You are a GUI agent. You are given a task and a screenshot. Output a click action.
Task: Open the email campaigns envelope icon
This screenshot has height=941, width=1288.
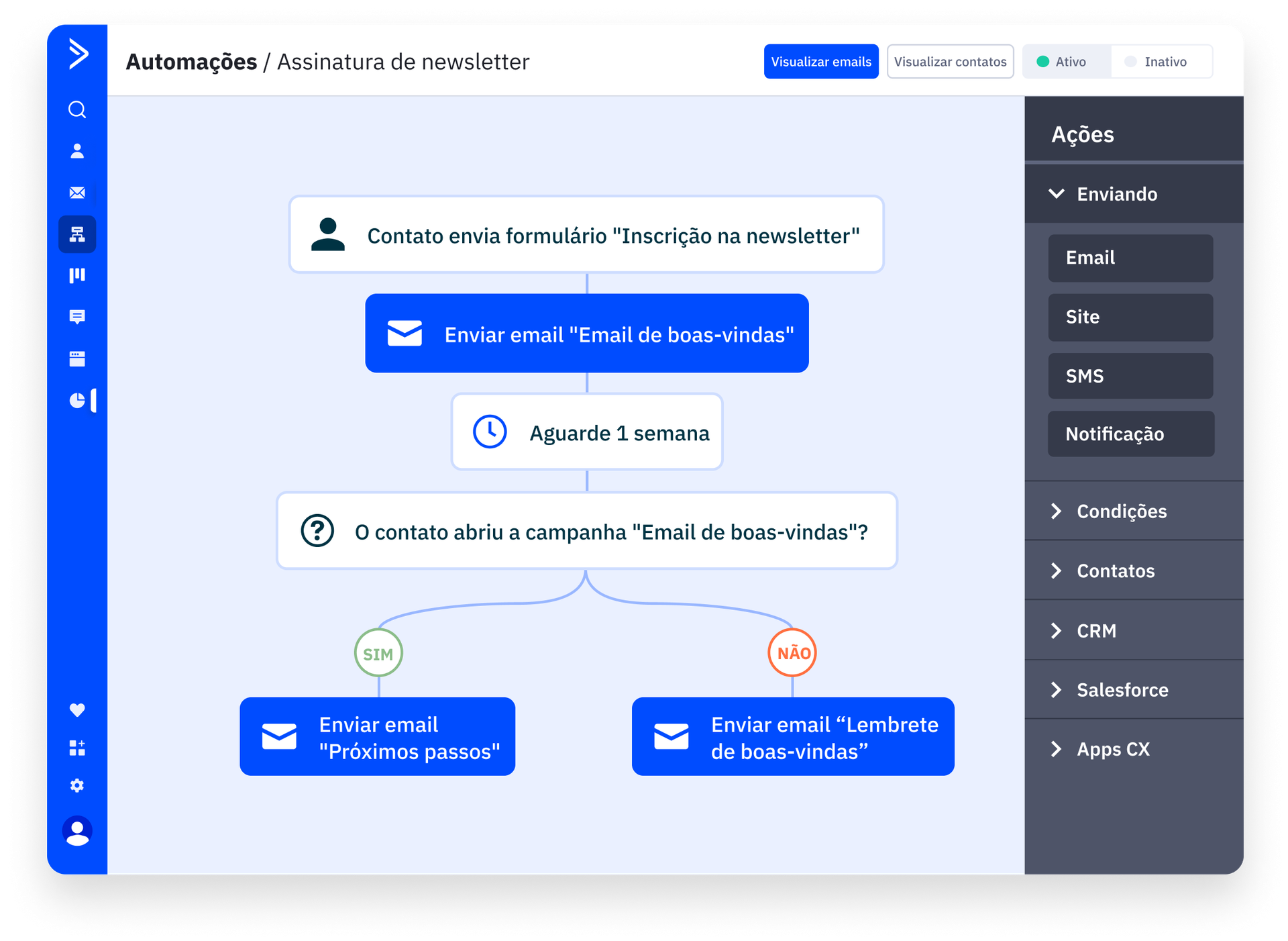pyautogui.click(x=77, y=193)
